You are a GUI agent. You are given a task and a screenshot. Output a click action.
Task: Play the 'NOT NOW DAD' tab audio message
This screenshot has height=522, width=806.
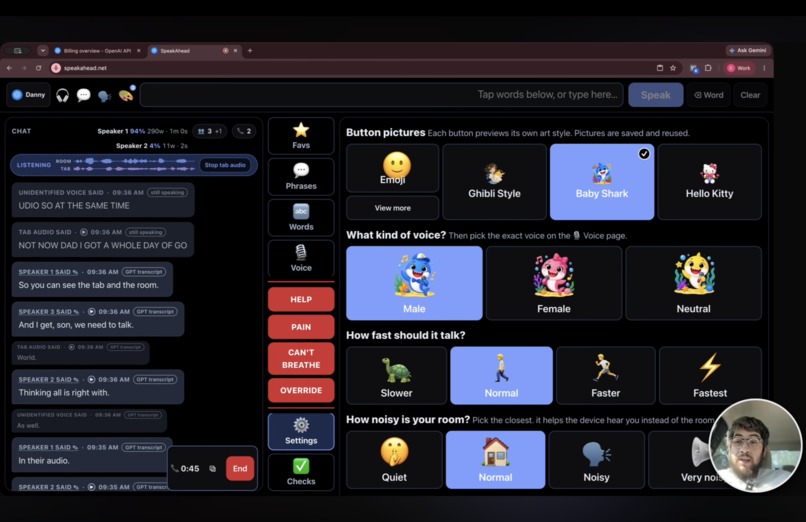[84, 232]
